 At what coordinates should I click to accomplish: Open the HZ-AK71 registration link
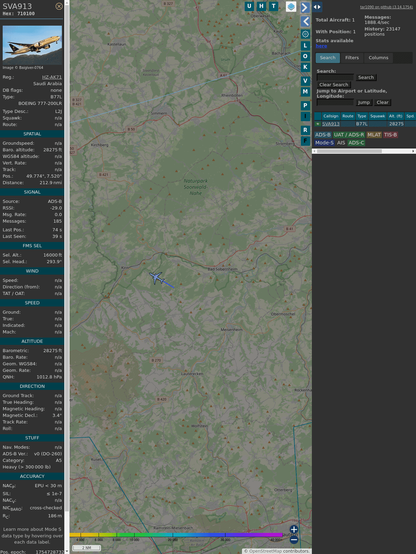tap(52, 77)
